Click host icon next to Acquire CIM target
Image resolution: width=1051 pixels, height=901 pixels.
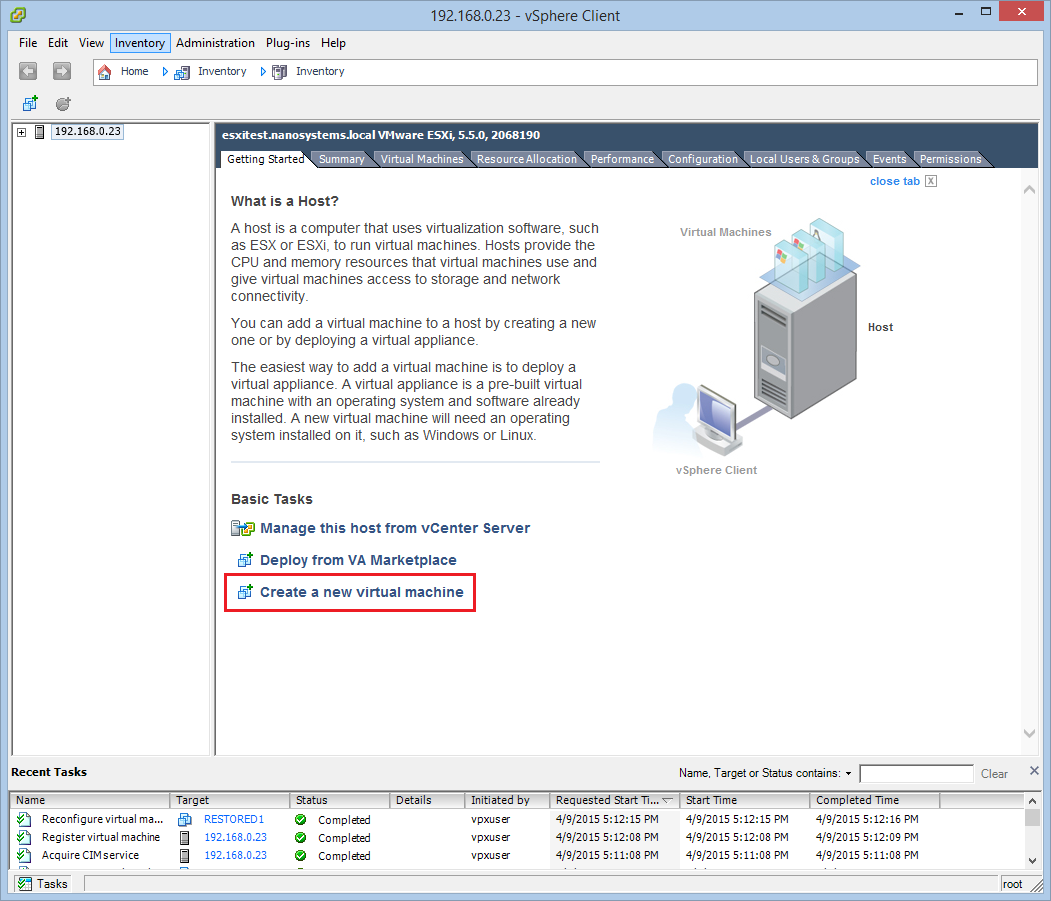tap(184, 855)
